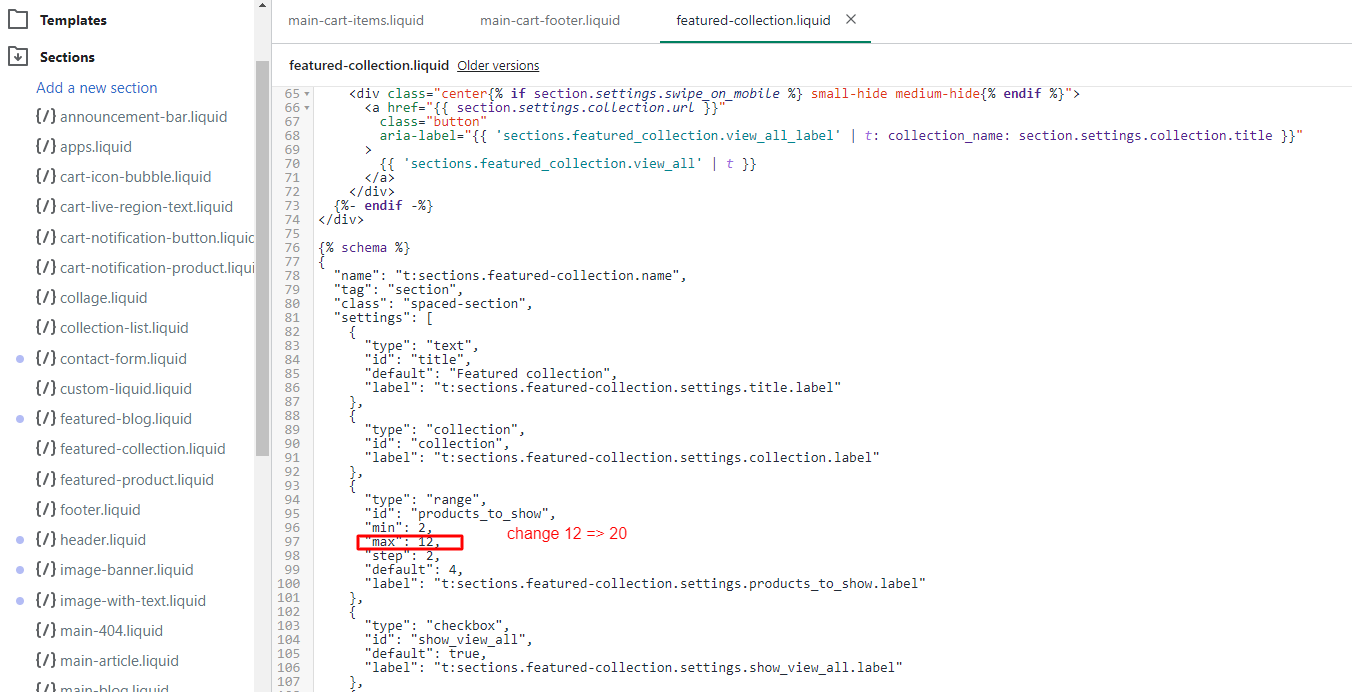Click the featured-collection.liquid file title heading

(x=369, y=66)
